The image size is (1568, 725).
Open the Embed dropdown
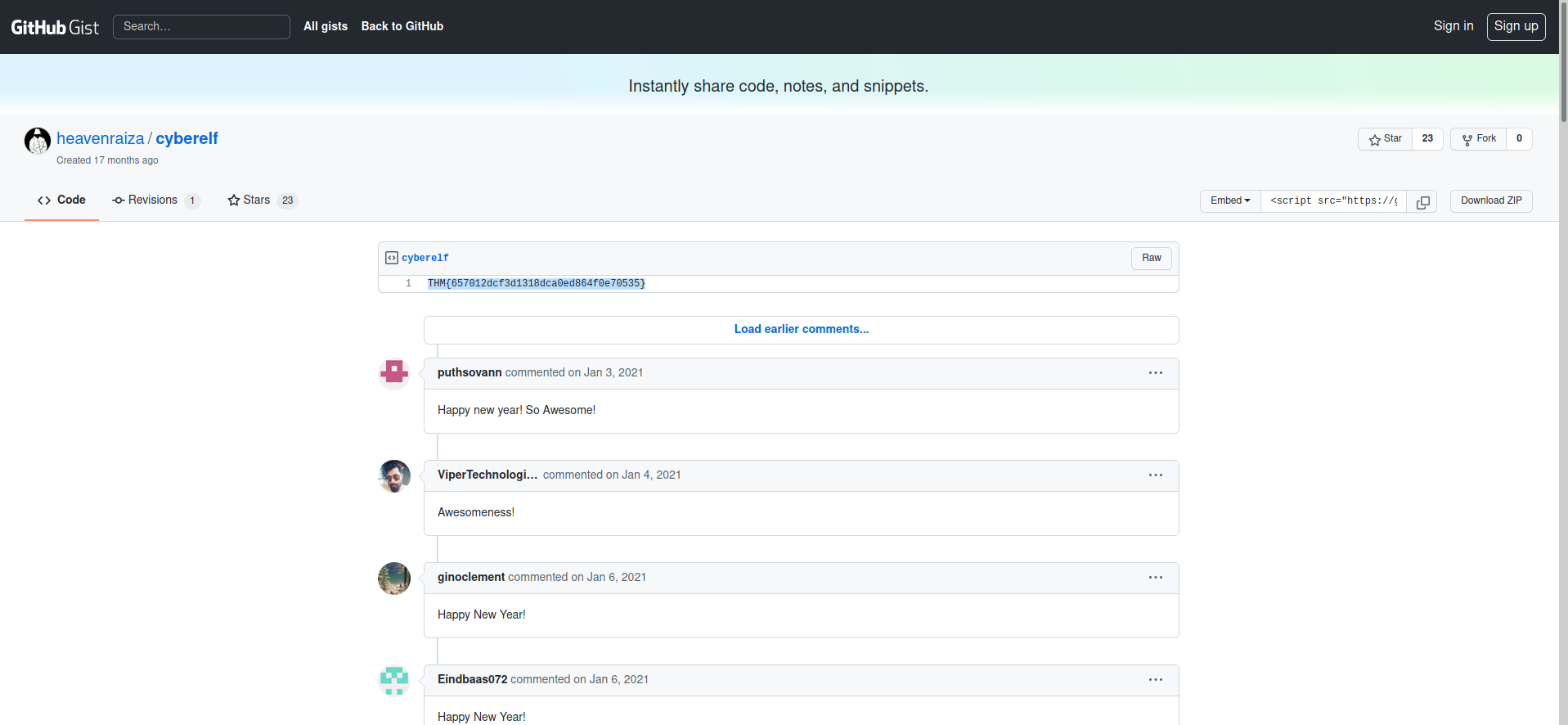point(1230,201)
